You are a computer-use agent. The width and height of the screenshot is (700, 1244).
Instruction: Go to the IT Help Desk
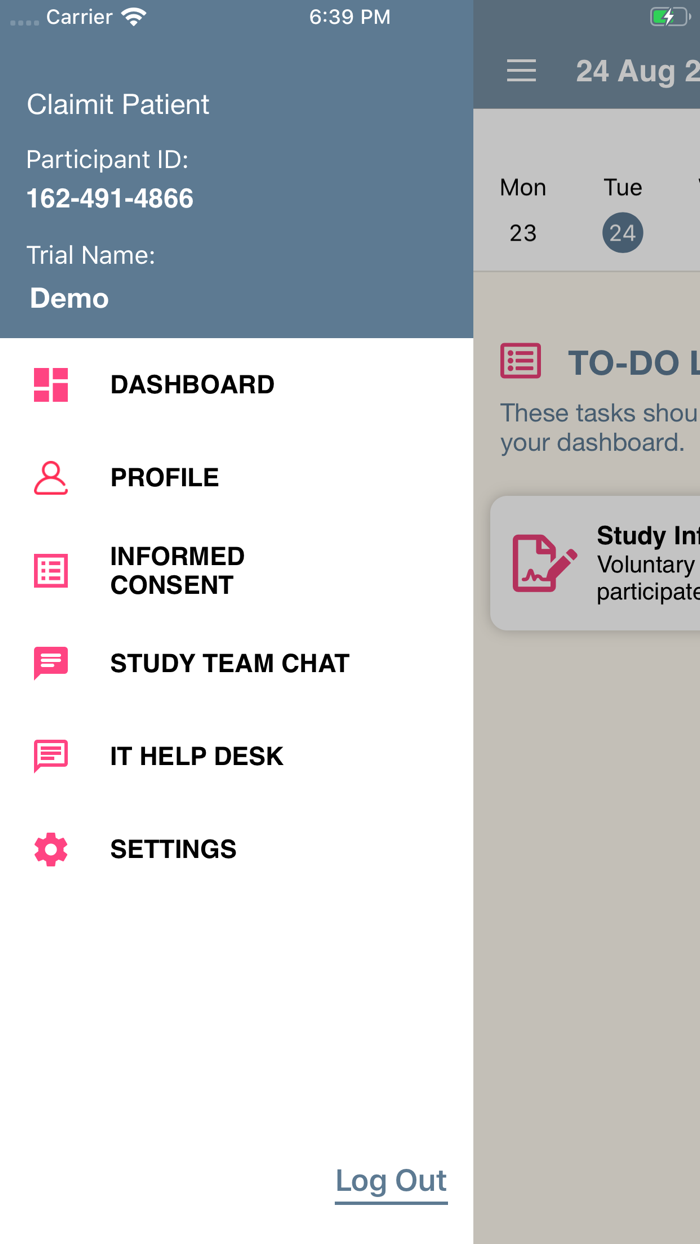[196, 756]
